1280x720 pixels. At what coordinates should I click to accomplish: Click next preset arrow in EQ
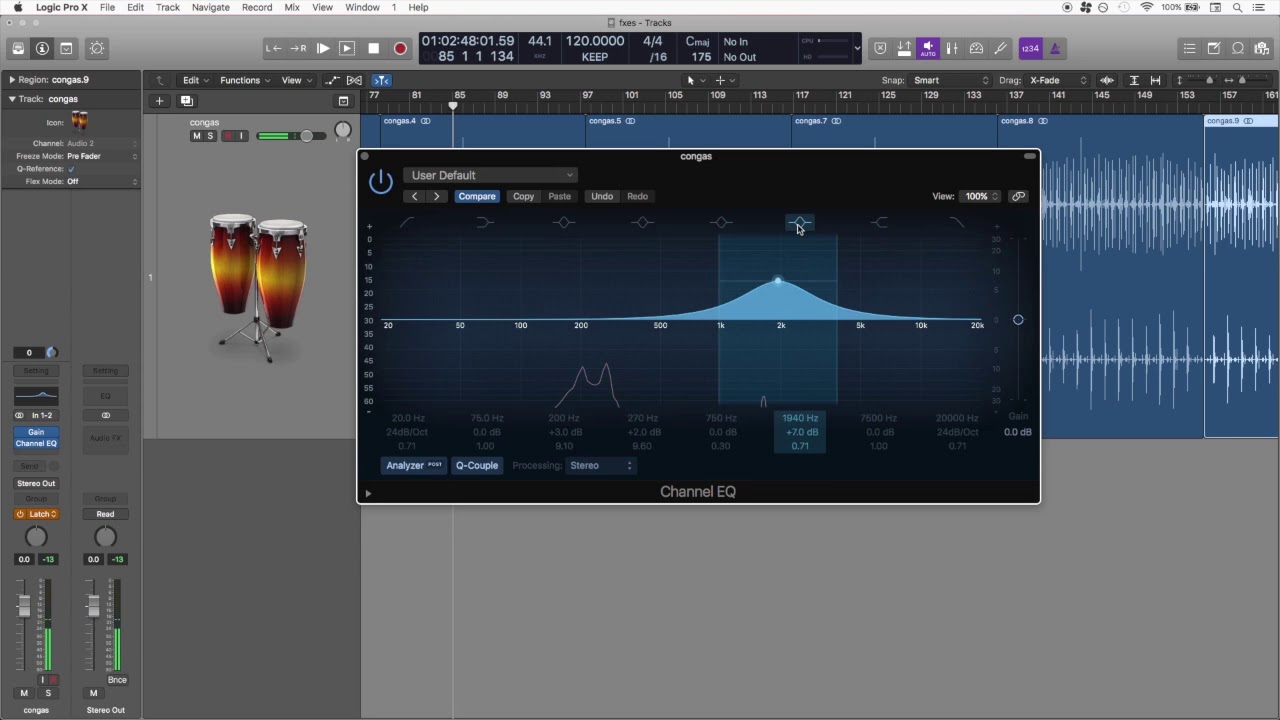click(x=437, y=196)
